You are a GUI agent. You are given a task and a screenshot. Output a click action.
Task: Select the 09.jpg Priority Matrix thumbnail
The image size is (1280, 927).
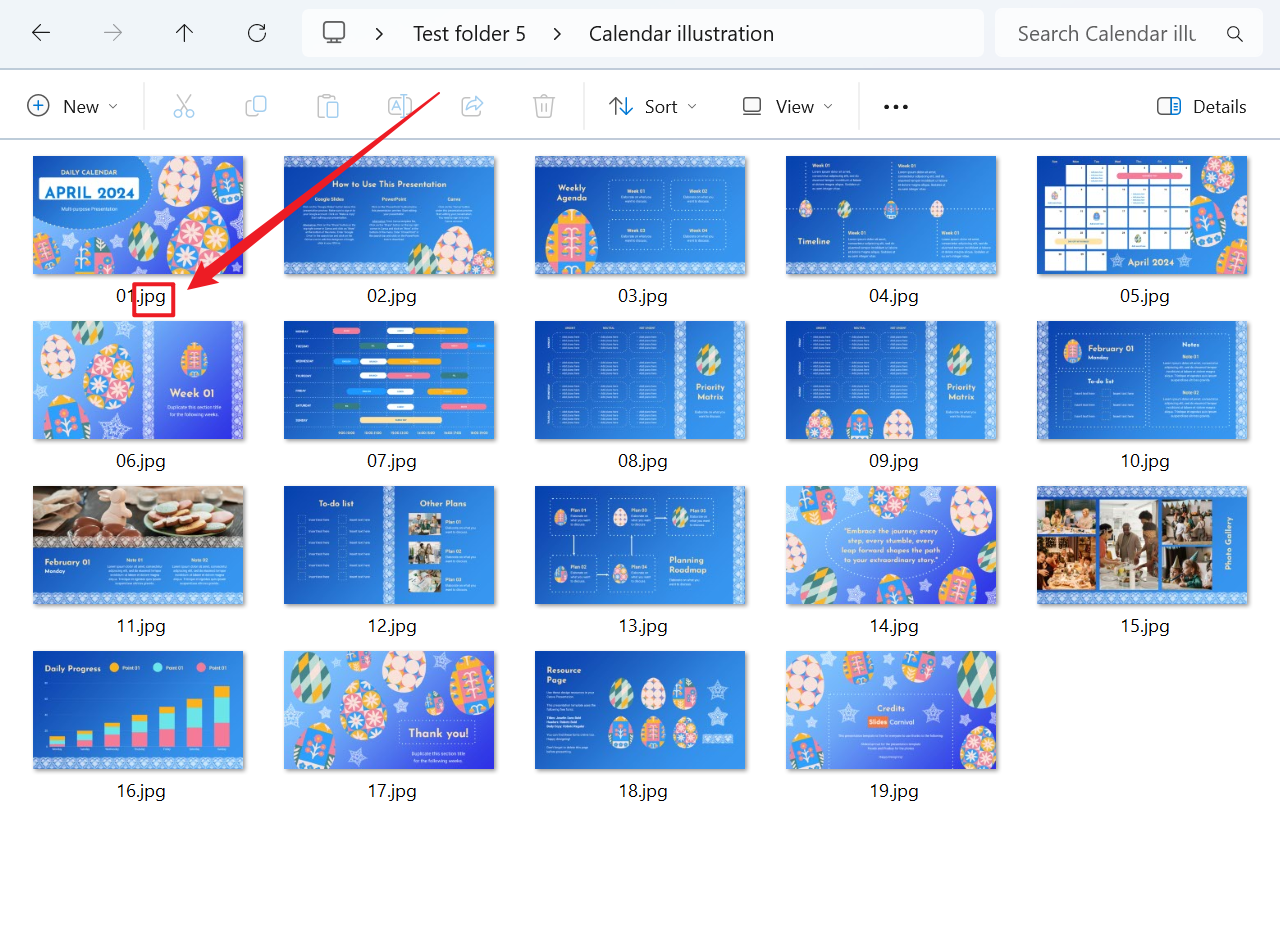[x=891, y=380]
